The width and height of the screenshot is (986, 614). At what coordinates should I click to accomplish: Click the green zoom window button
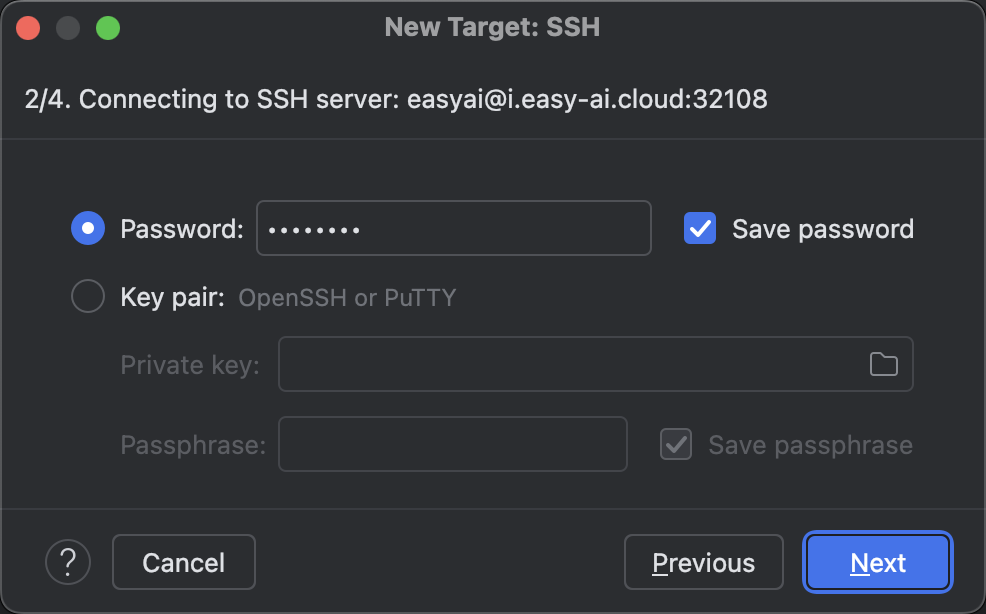coord(108,28)
